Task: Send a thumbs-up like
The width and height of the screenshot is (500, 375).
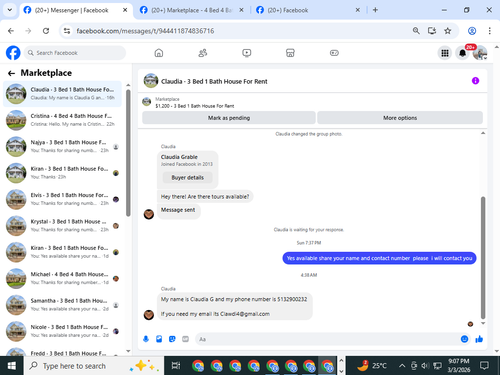Action: [479, 339]
